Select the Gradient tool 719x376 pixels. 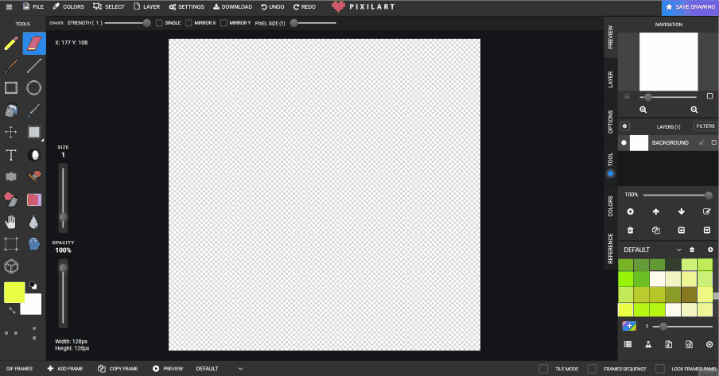pos(34,199)
